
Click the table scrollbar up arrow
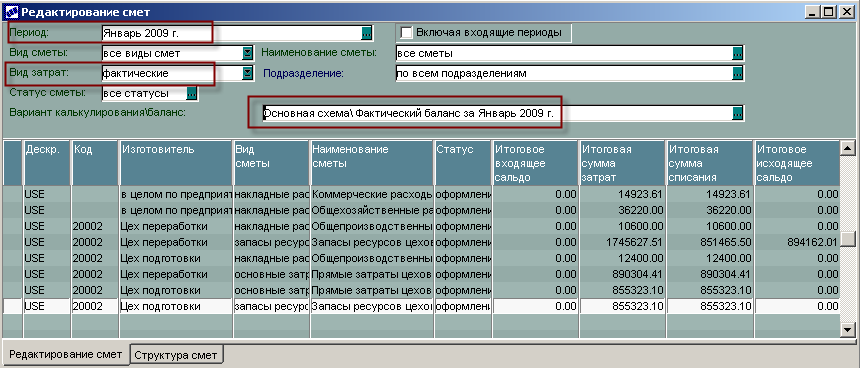[848, 148]
